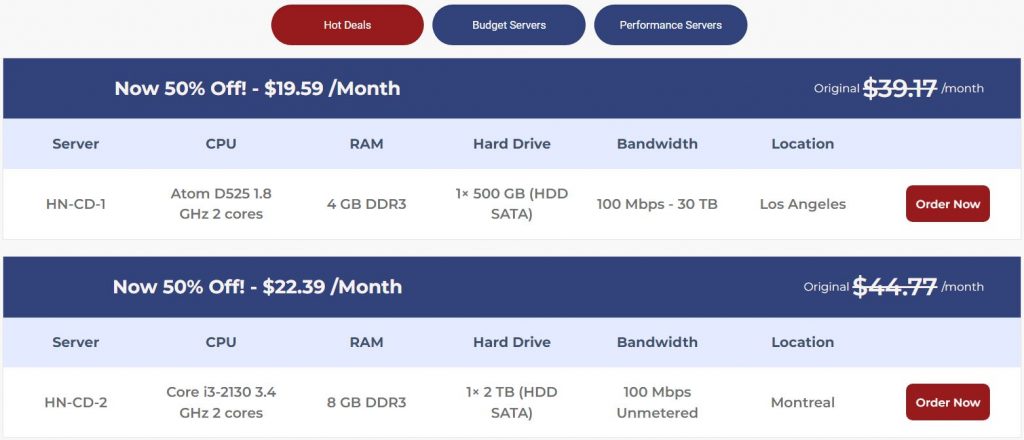The image size is (1024, 440).
Task: Click the Atom D525 CPU specification
Action: 221,204
